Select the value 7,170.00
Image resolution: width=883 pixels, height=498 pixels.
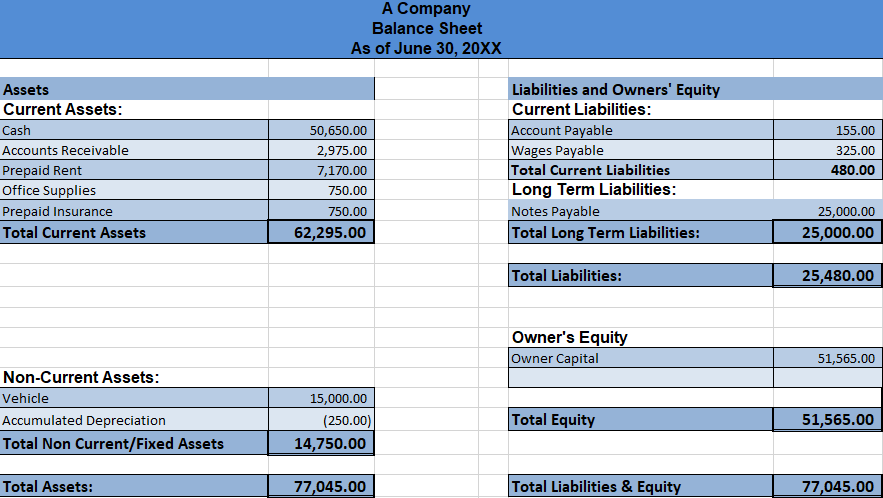tap(321, 170)
